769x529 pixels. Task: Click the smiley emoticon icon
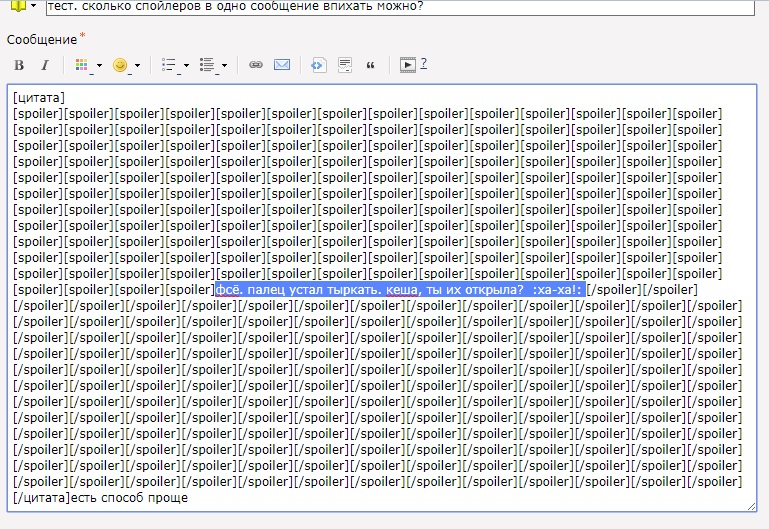click(121, 65)
